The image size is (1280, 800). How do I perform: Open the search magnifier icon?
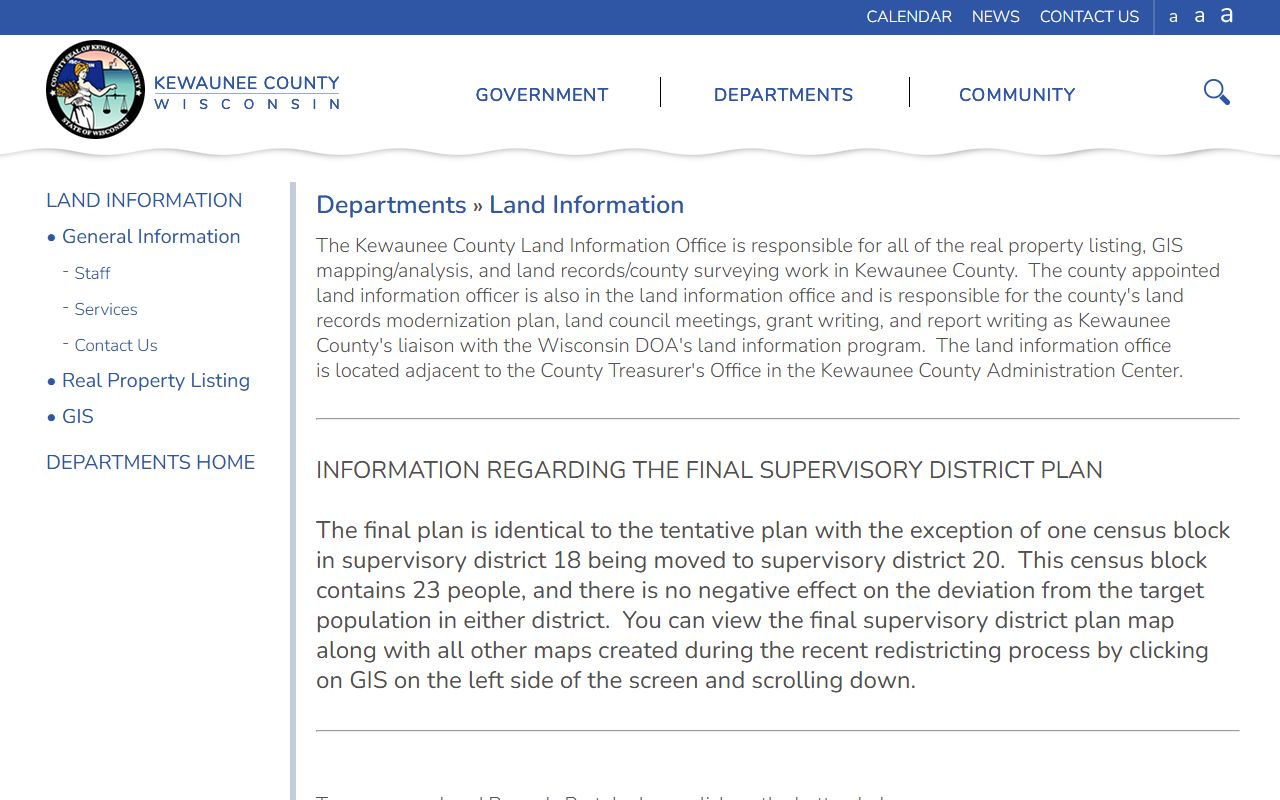tap(1216, 92)
